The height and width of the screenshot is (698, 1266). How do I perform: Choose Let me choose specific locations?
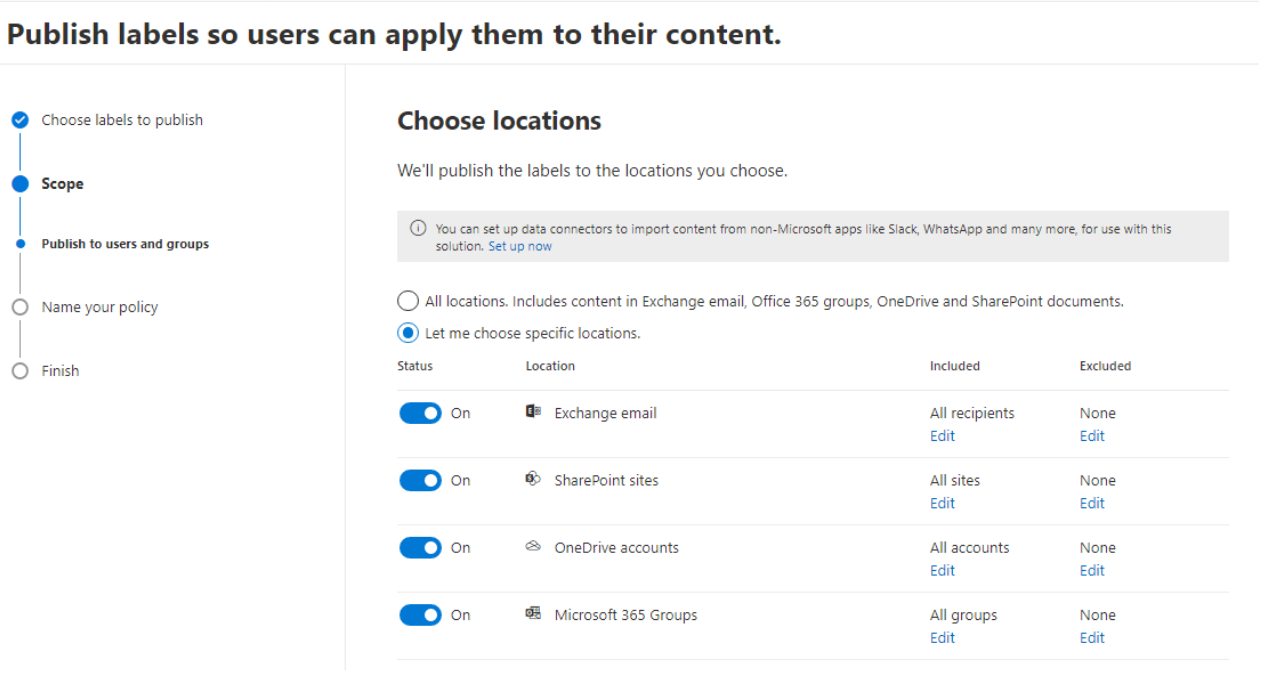point(408,333)
